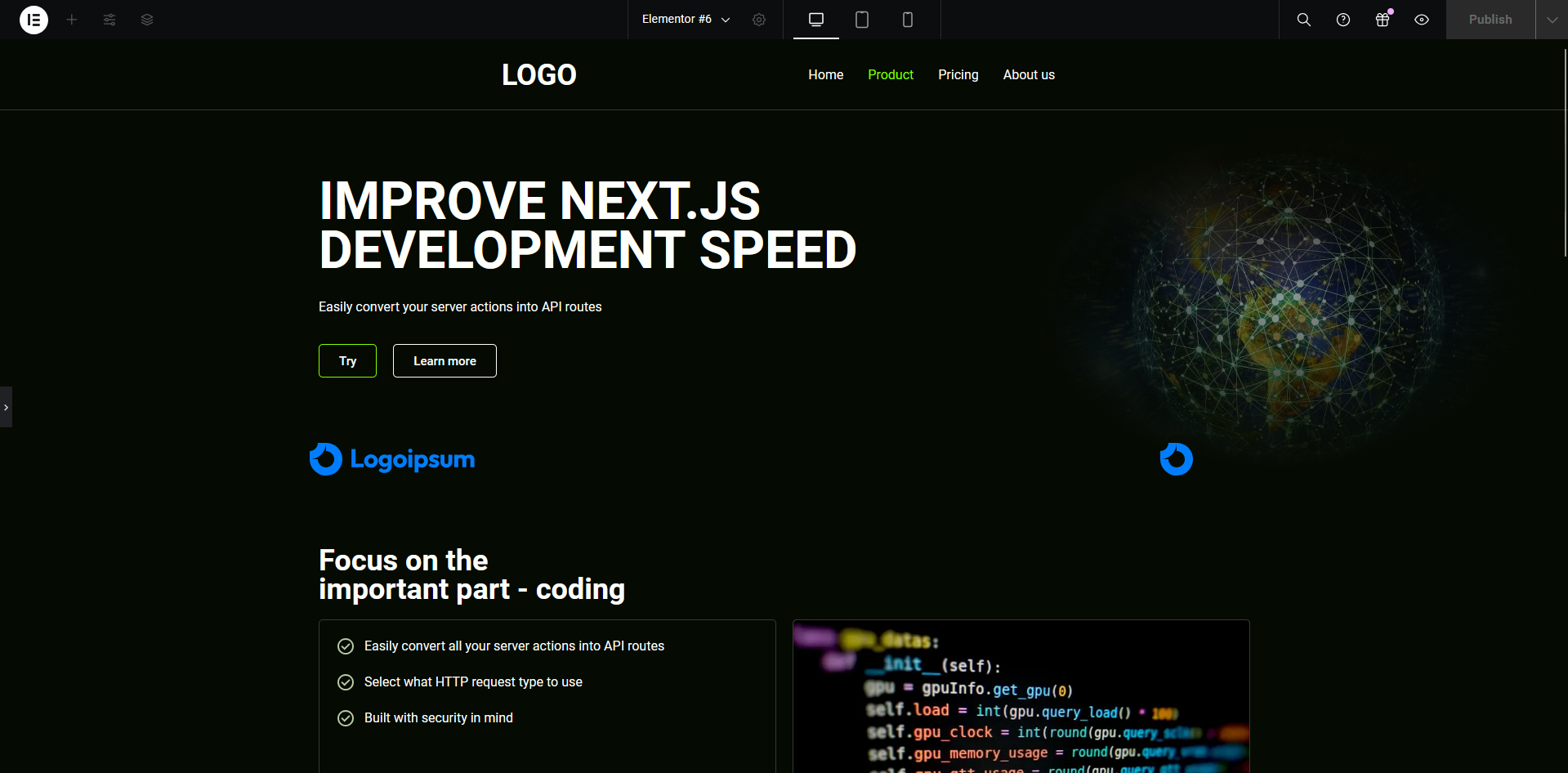
Task: Select the 'Focus on the important part - coding' heading
Action: 471,574
